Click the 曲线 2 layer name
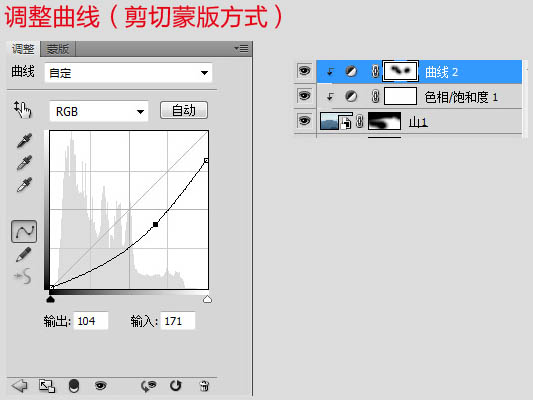This screenshot has width=533, height=400. click(441, 72)
